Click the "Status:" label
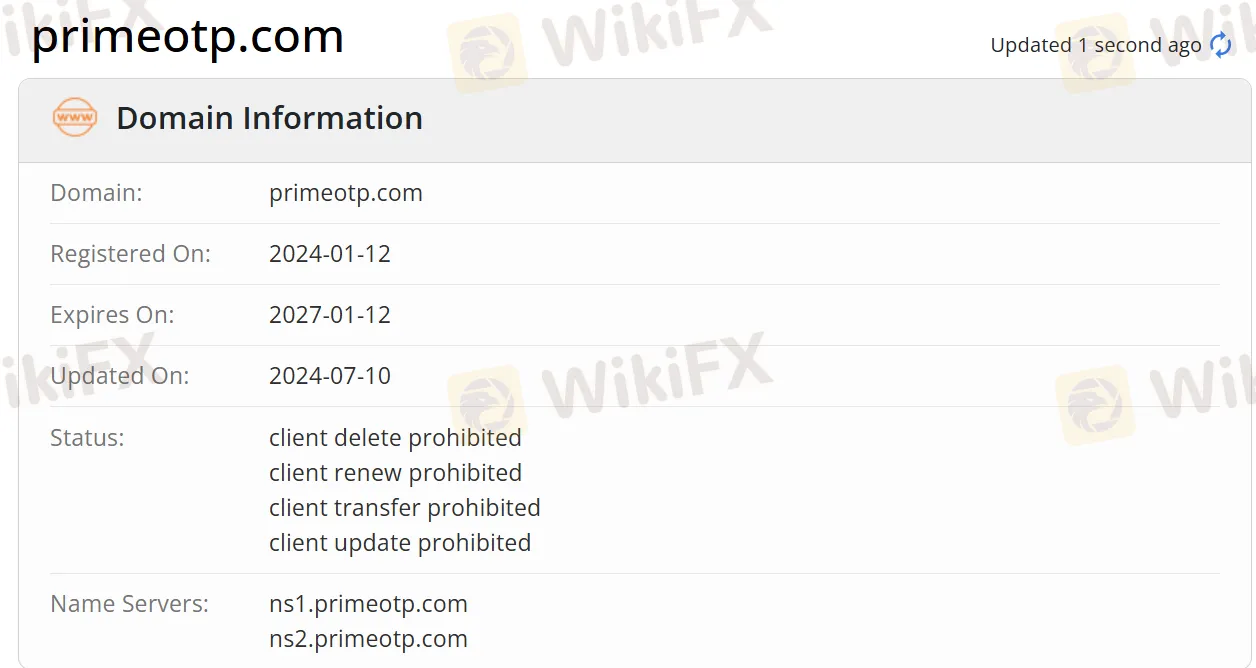The width and height of the screenshot is (1256, 668). [87, 438]
